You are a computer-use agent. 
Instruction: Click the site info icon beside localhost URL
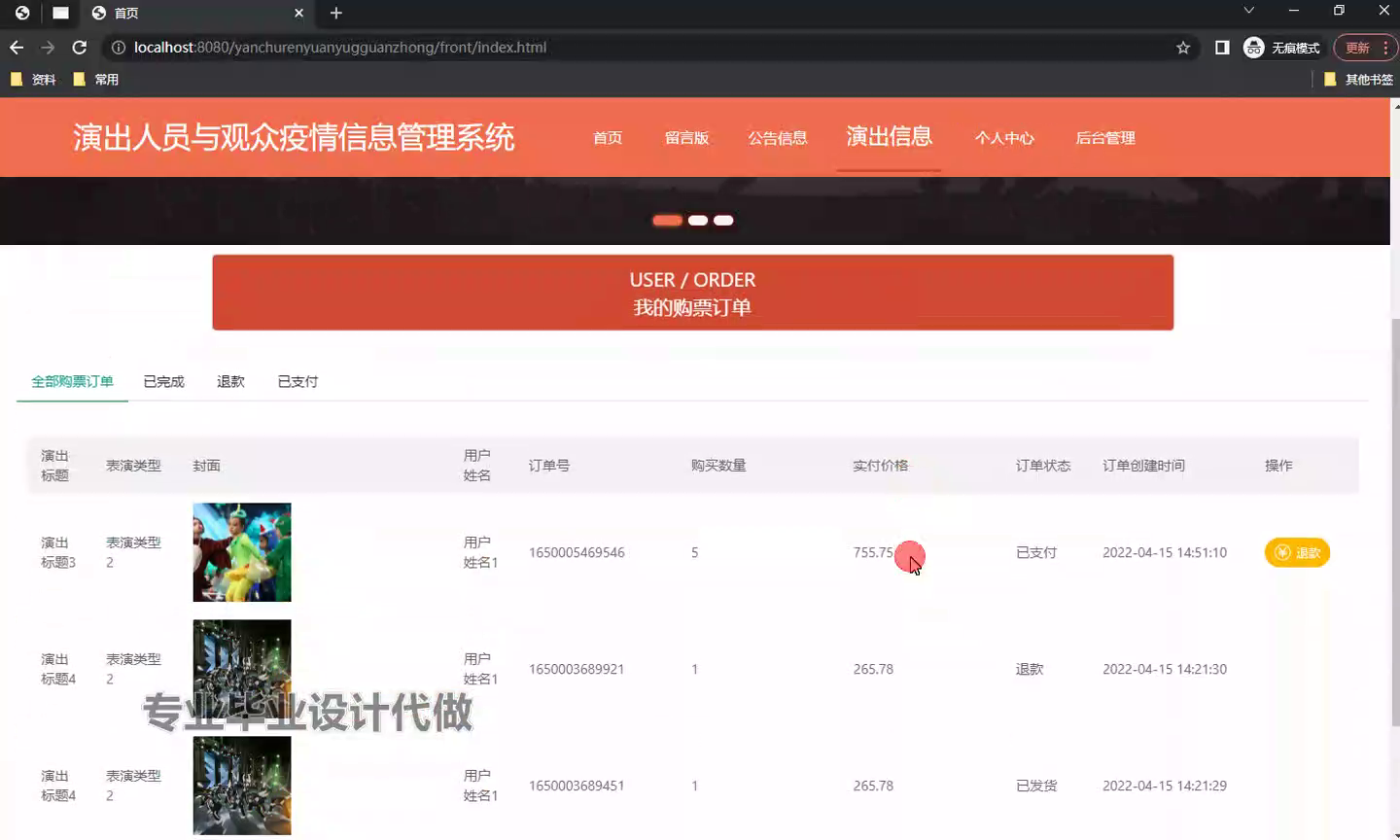click(x=119, y=48)
